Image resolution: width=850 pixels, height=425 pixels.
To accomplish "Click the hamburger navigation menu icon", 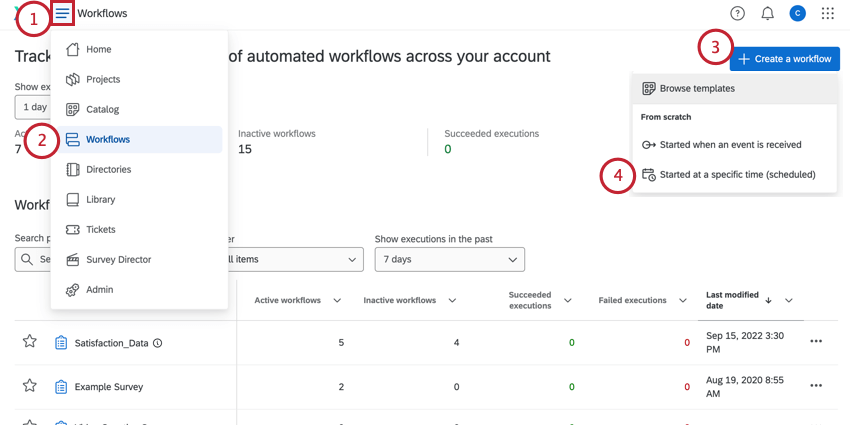I will (x=63, y=14).
